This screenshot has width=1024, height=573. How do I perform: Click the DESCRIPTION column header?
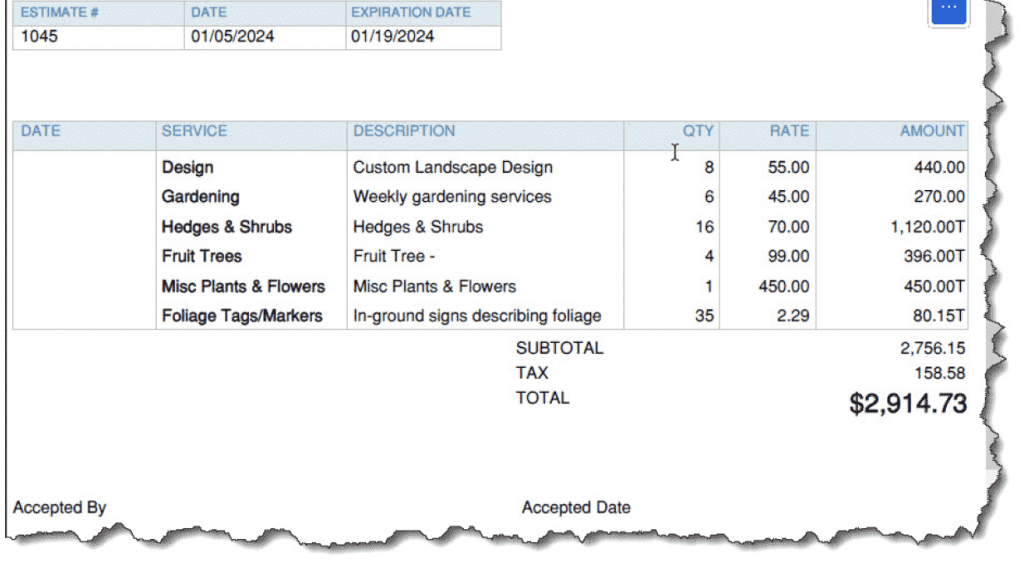404,131
